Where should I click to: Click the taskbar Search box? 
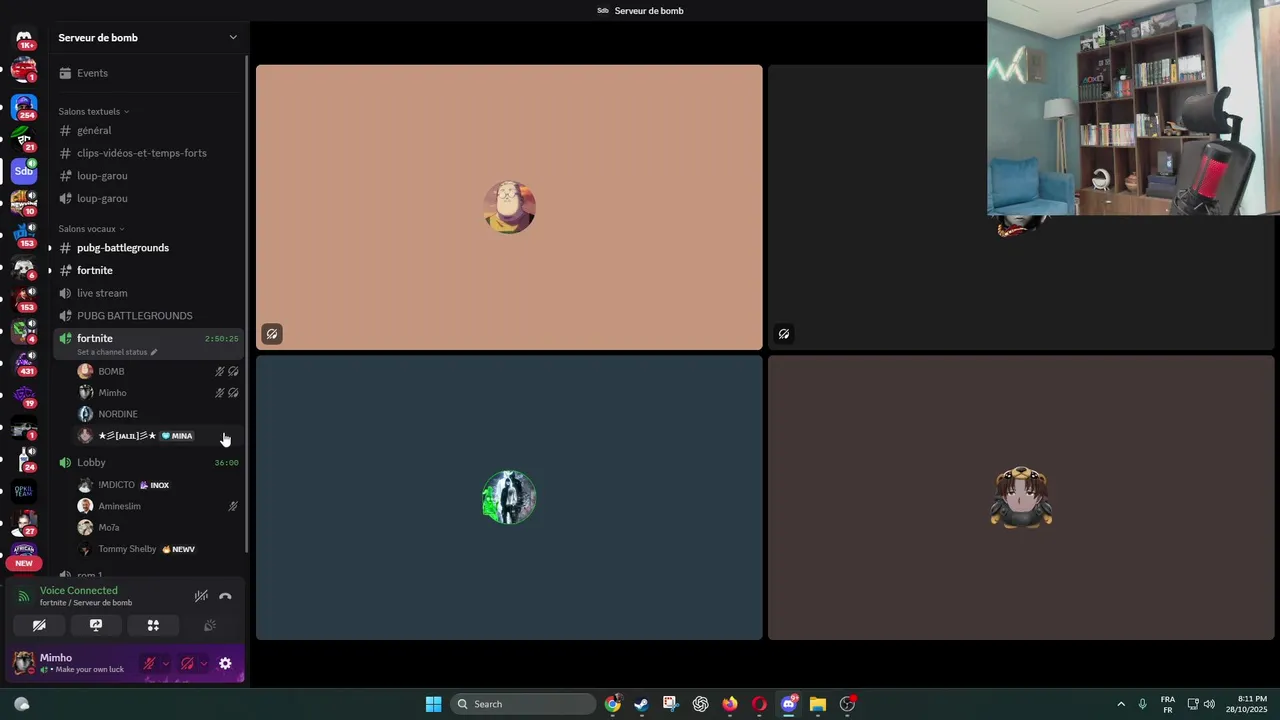[523, 704]
